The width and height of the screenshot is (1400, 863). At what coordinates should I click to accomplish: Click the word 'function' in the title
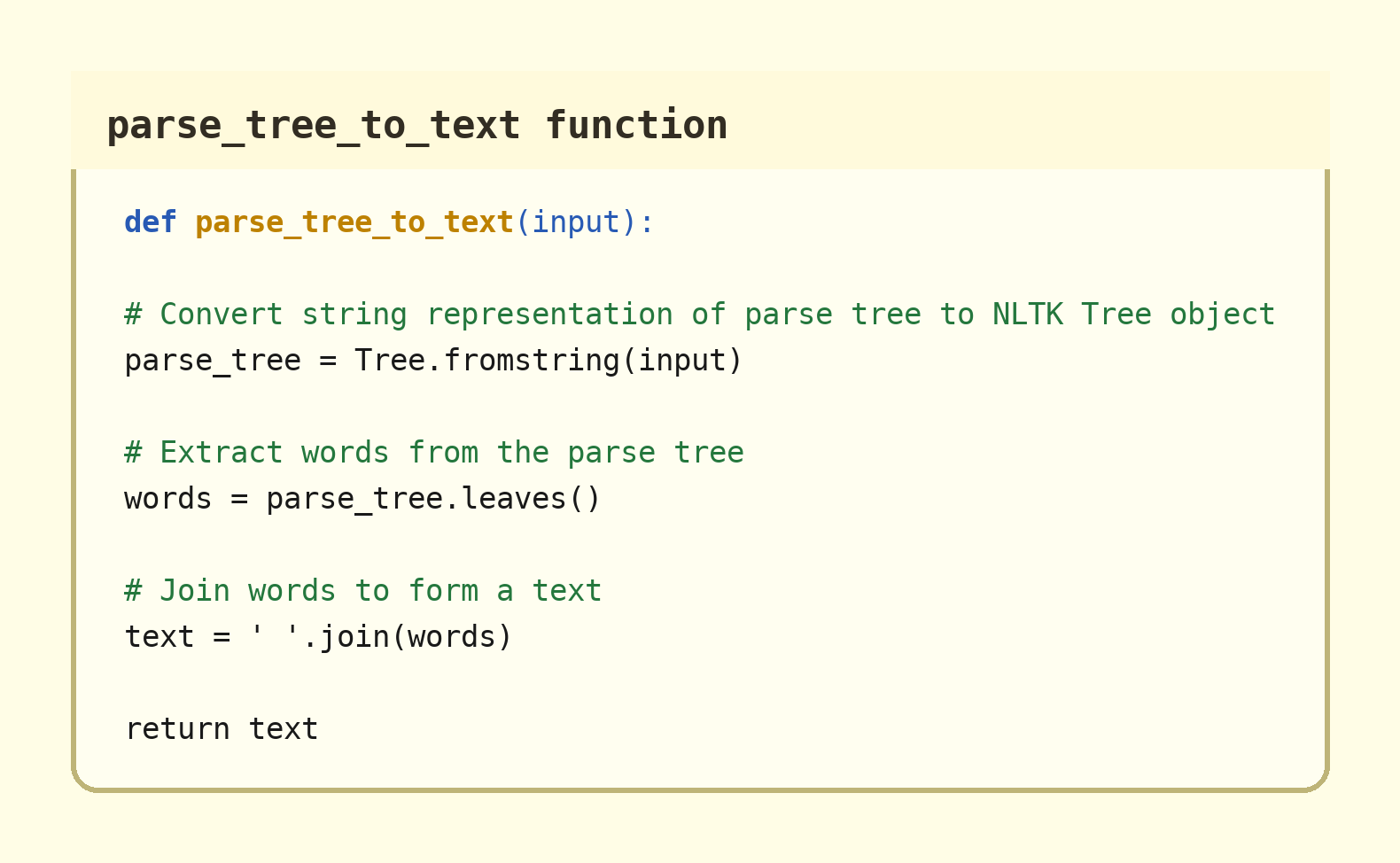coord(636,125)
